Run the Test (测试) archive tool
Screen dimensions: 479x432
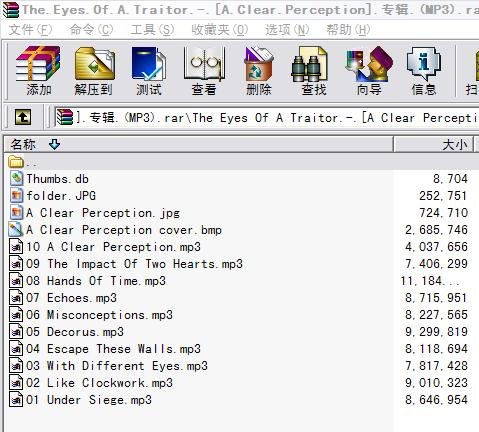(x=149, y=64)
